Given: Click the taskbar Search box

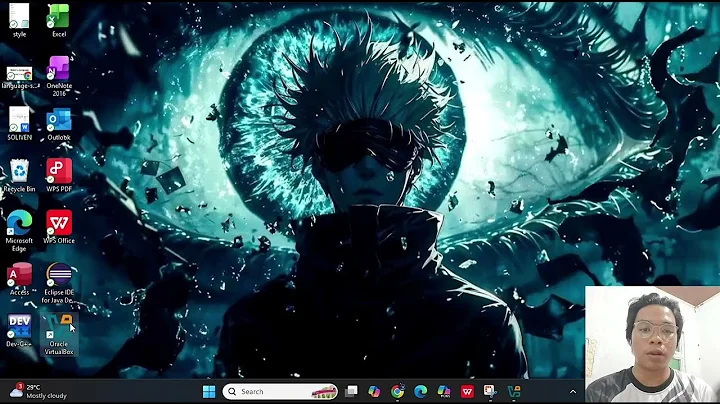Looking at the screenshot, I should [x=281, y=392].
